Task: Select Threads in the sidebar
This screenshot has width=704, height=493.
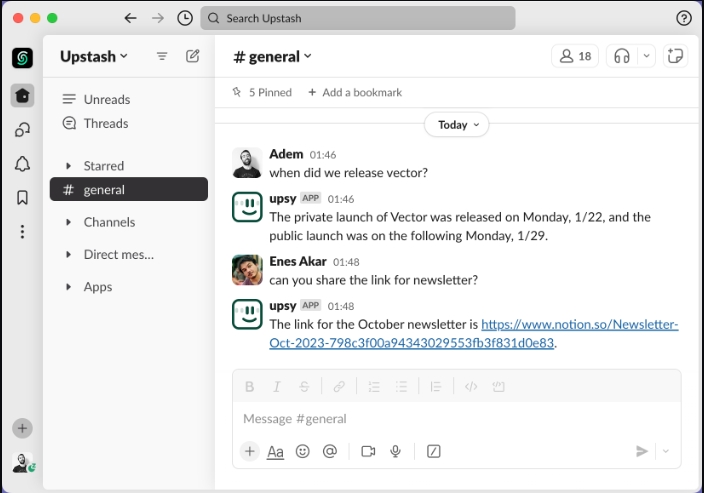Action: coord(106,123)
